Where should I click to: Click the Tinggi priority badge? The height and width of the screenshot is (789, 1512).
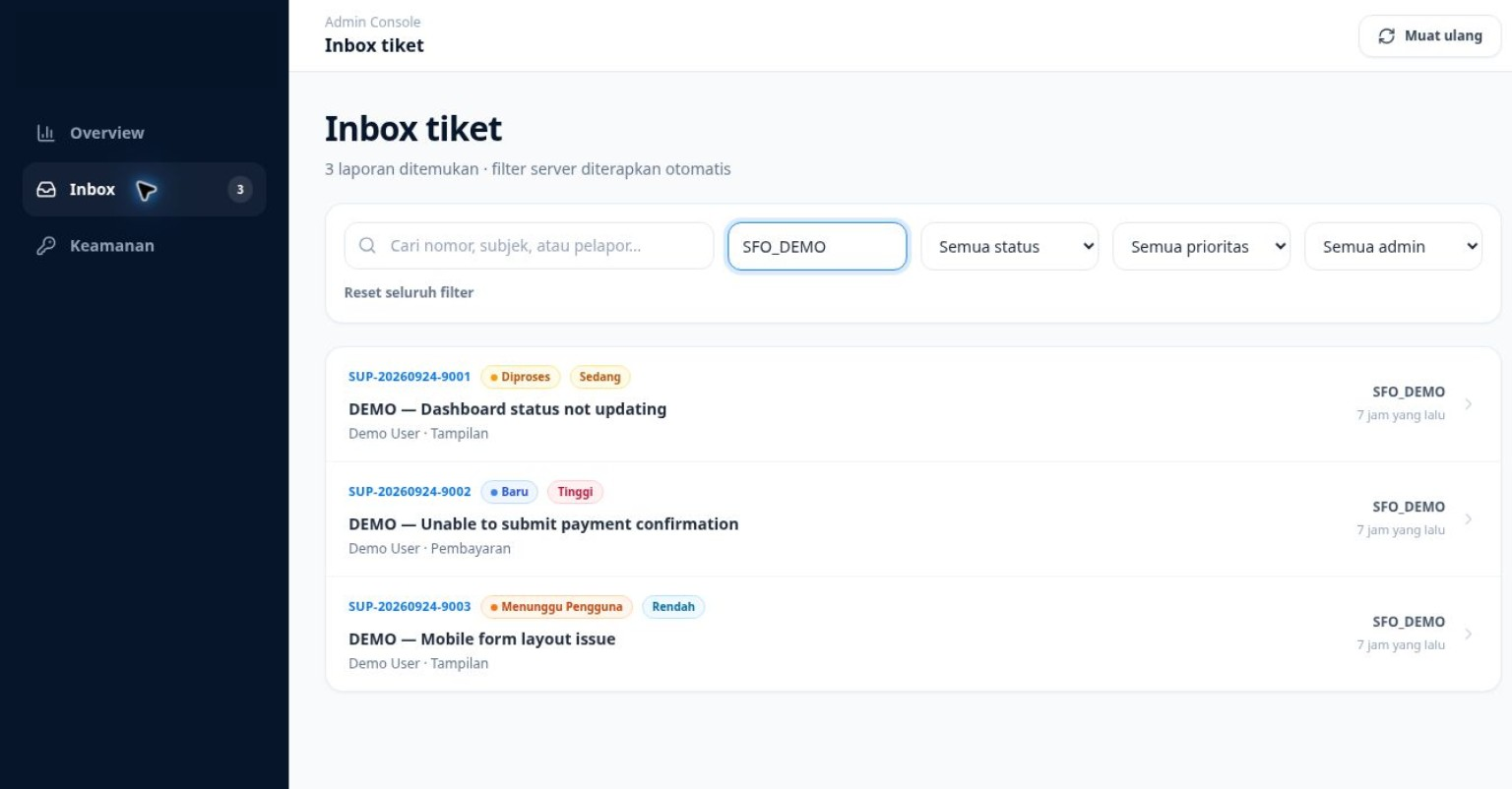tap(575, 492)
